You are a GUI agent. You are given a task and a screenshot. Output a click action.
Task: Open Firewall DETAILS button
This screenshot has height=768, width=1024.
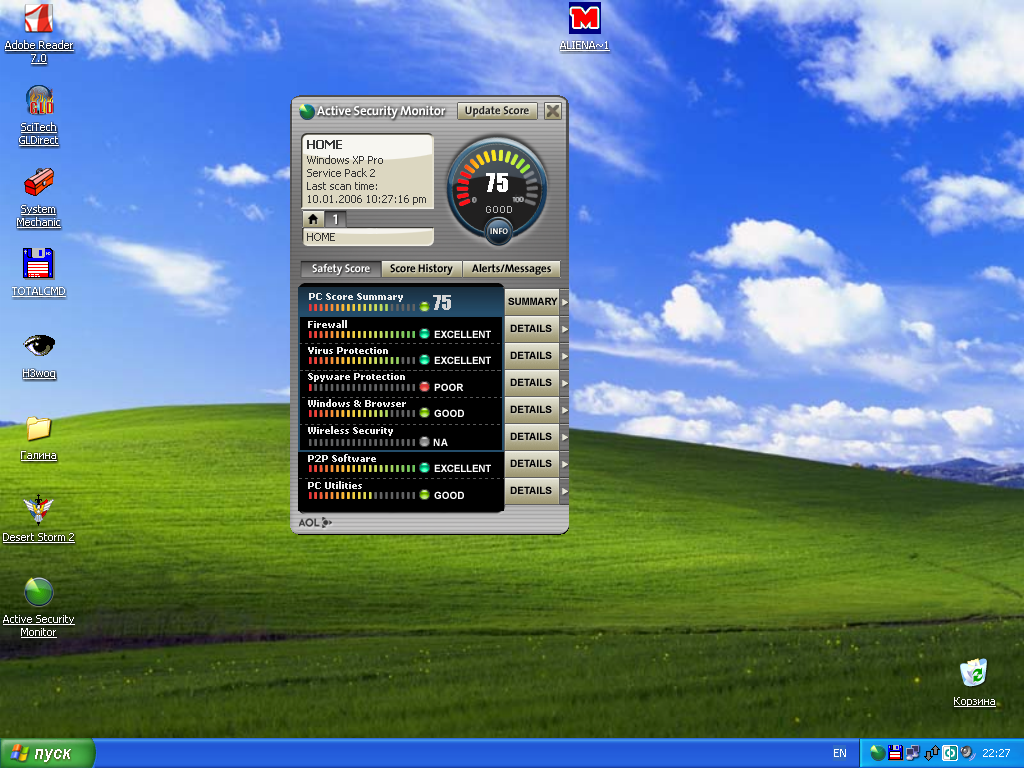[532, 328]
